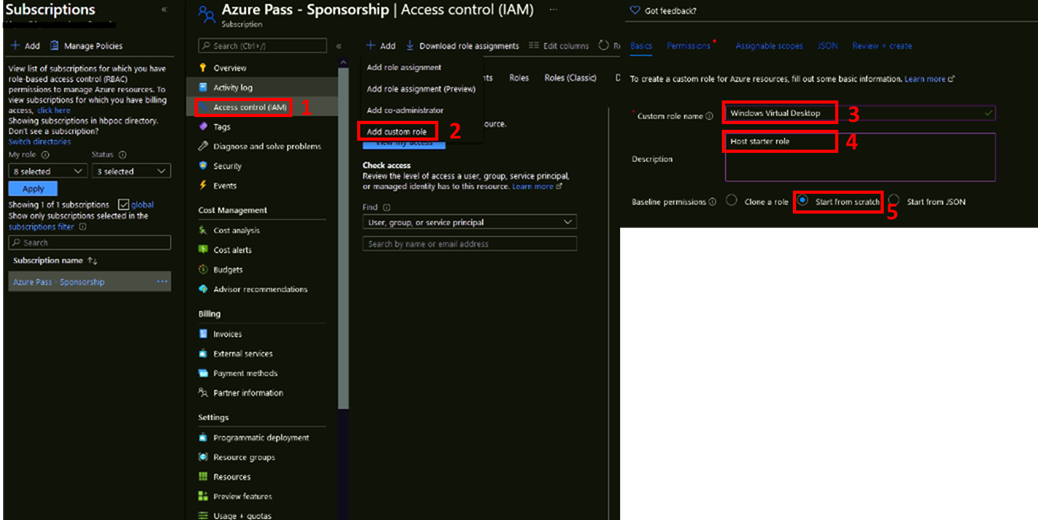Open Learn more link in custom role pane
This screenshot has height=520, width=1038.
(929, 79)
